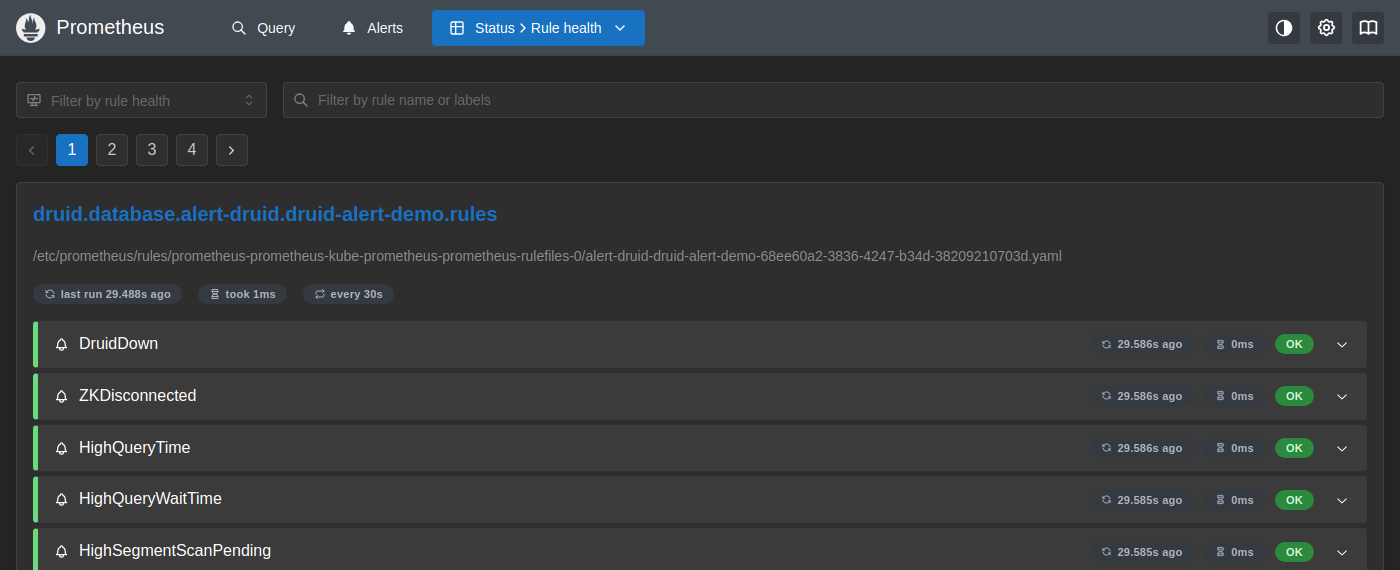Screen dimensions: 1400x570
Task: Click the 0ms duration badge on ZKDisconnected row
Action: pos(1234,396)
